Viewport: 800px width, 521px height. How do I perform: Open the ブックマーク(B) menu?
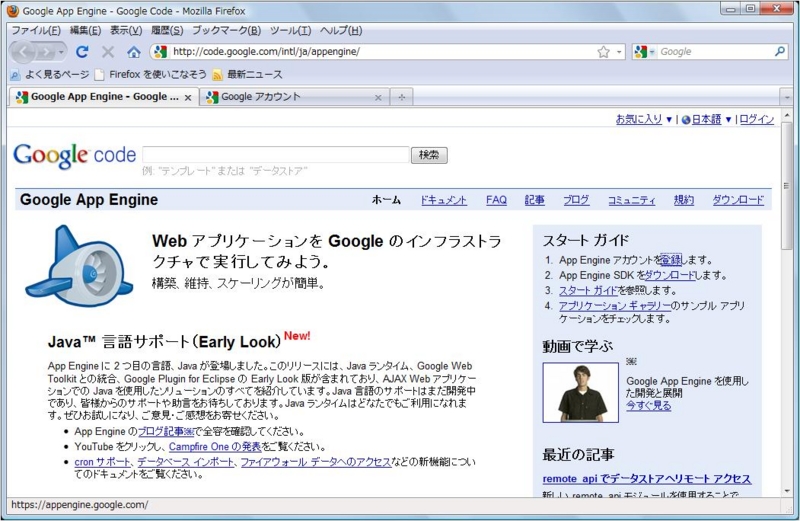point(227,31)
